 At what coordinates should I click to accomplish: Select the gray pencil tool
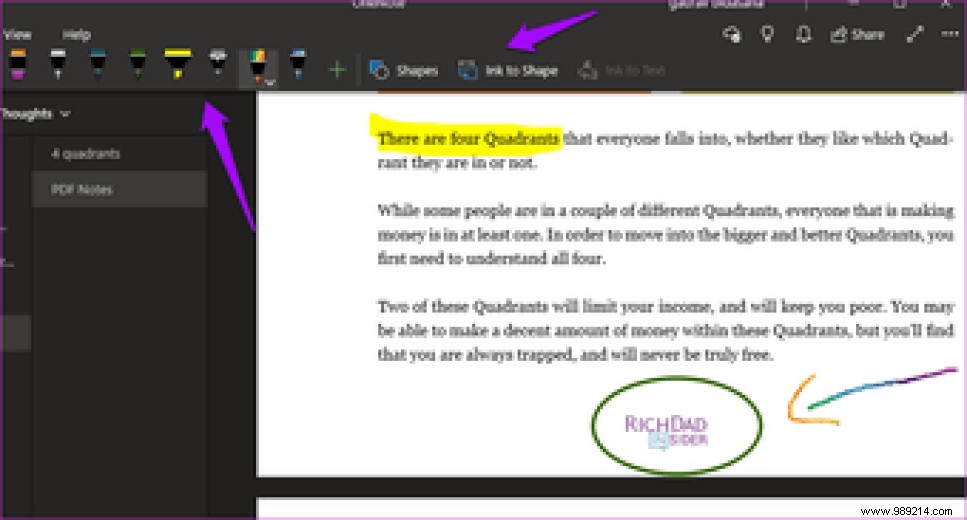pyautogui.click(x=218, y=64)
